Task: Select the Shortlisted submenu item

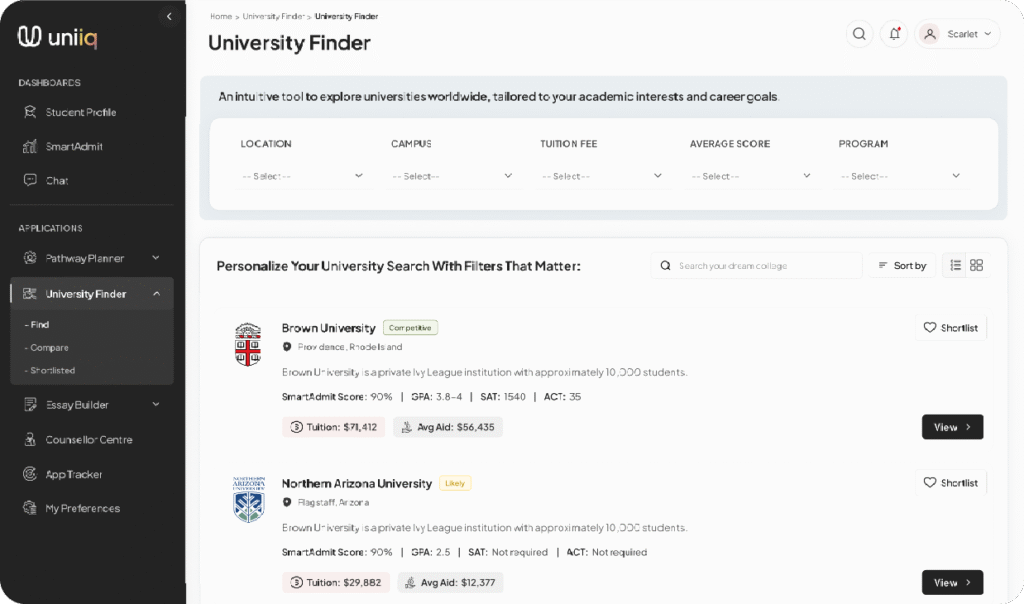Action: point(50,370)
